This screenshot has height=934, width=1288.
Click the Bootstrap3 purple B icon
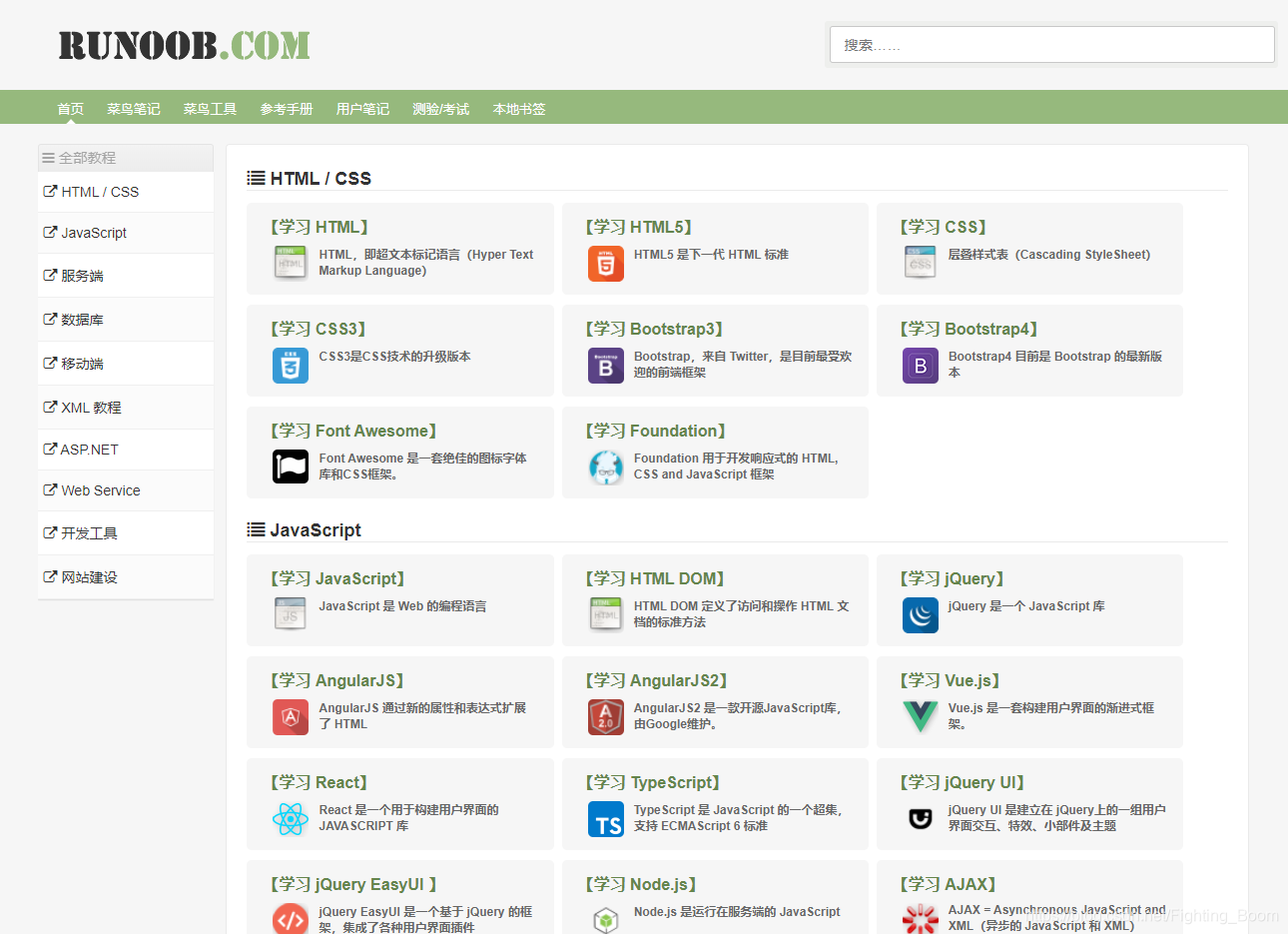pyautogui.click(x=605, y=366)
